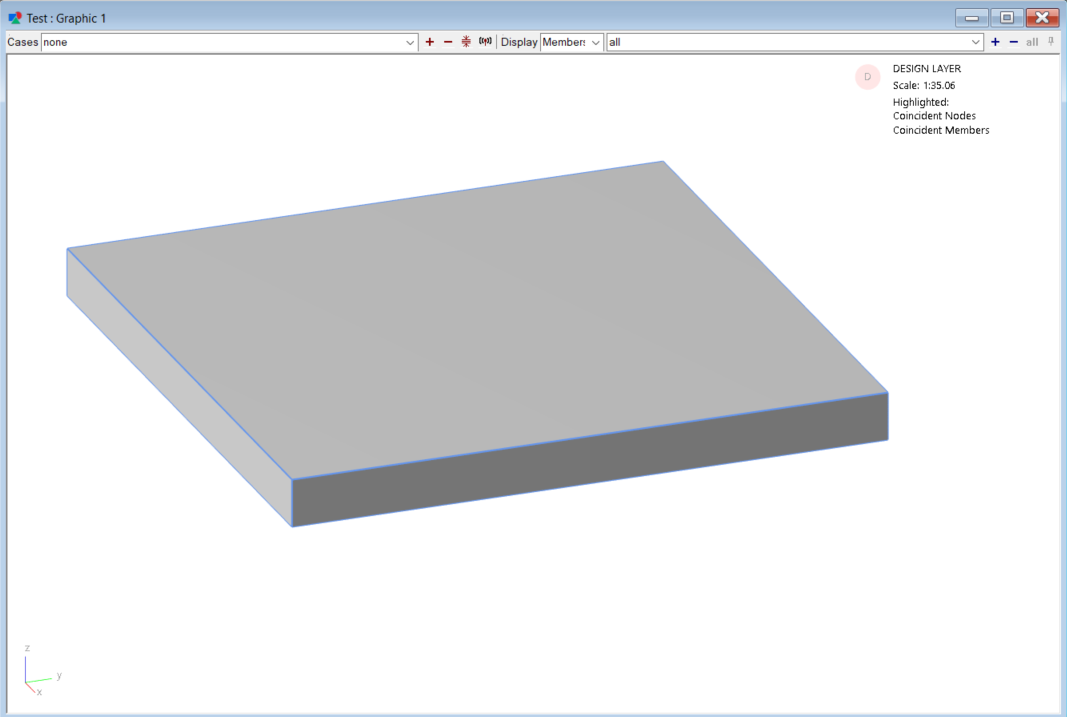Screen dimensions: 1067x717
Task: Click the red minus icon next to Cases
Action: 448,42
